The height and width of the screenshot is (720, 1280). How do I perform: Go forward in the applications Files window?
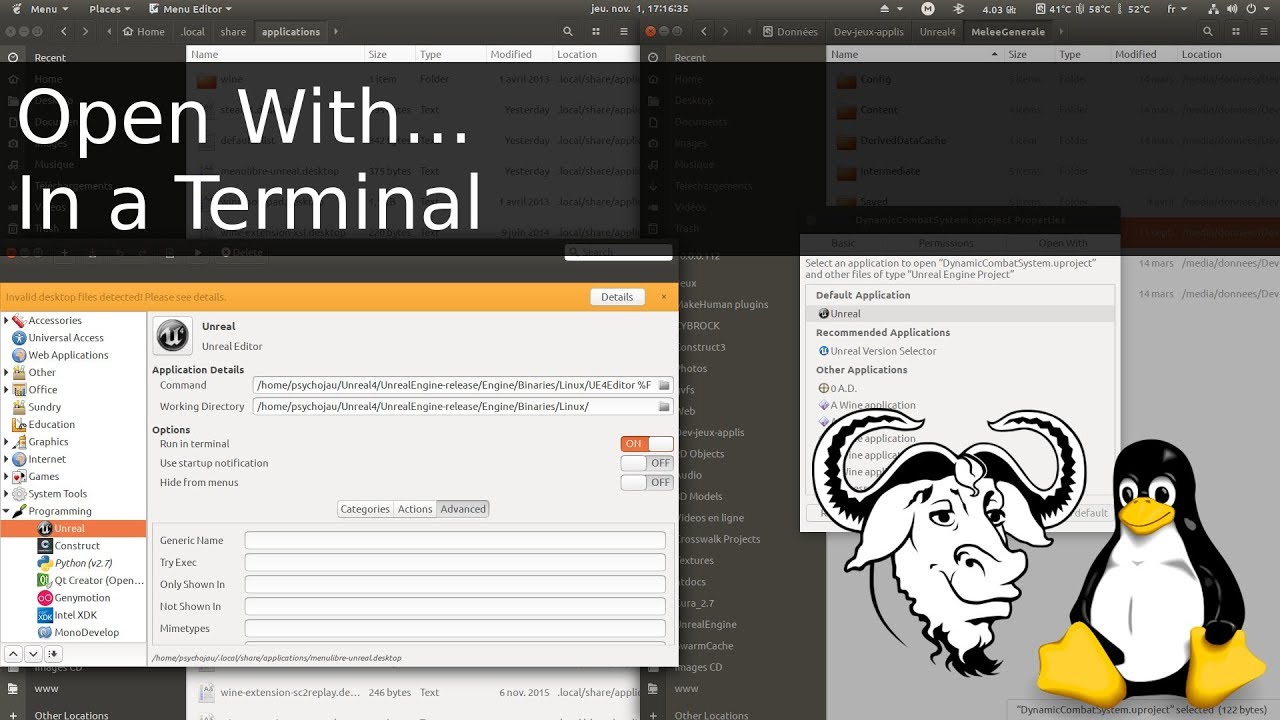click(84, 32)
